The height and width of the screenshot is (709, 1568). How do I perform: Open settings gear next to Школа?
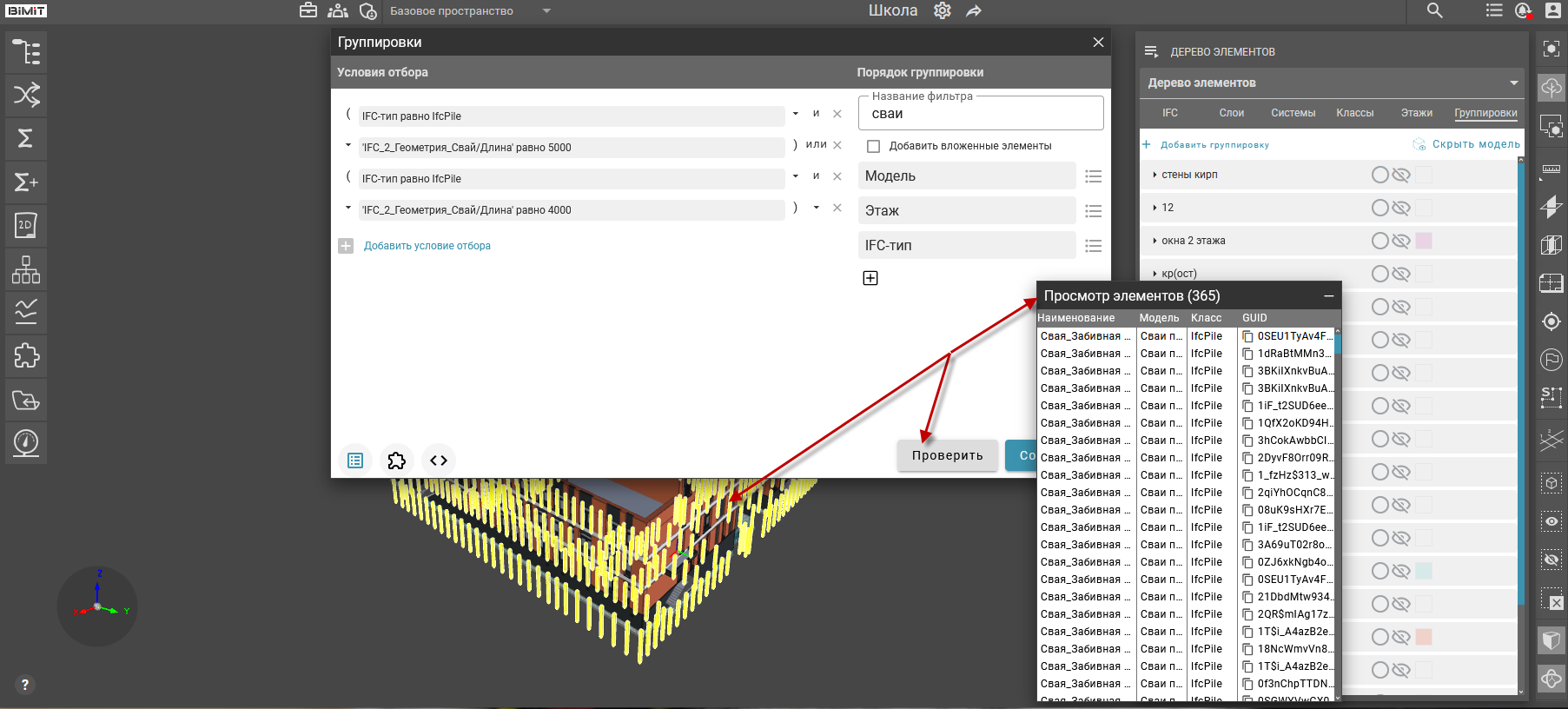point(943,10)
